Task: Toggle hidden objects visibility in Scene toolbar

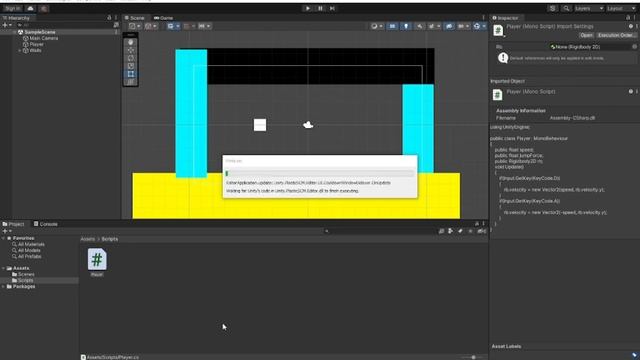Action: click(449, 26)
